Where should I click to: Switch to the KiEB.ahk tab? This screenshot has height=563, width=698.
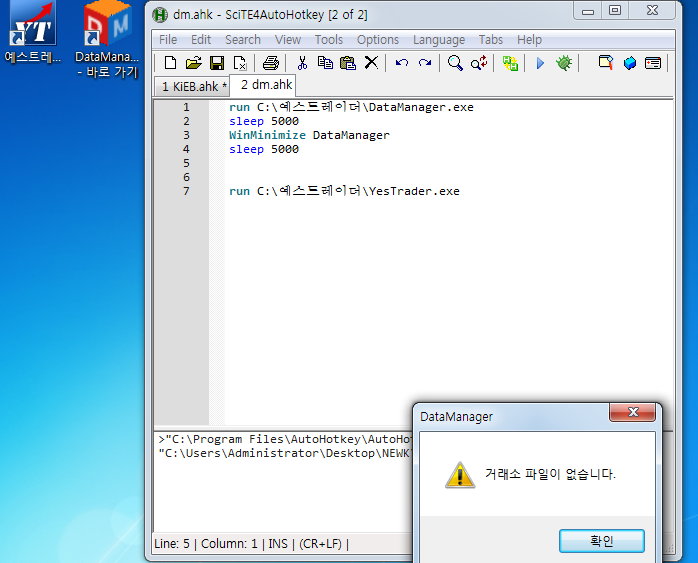192,87
